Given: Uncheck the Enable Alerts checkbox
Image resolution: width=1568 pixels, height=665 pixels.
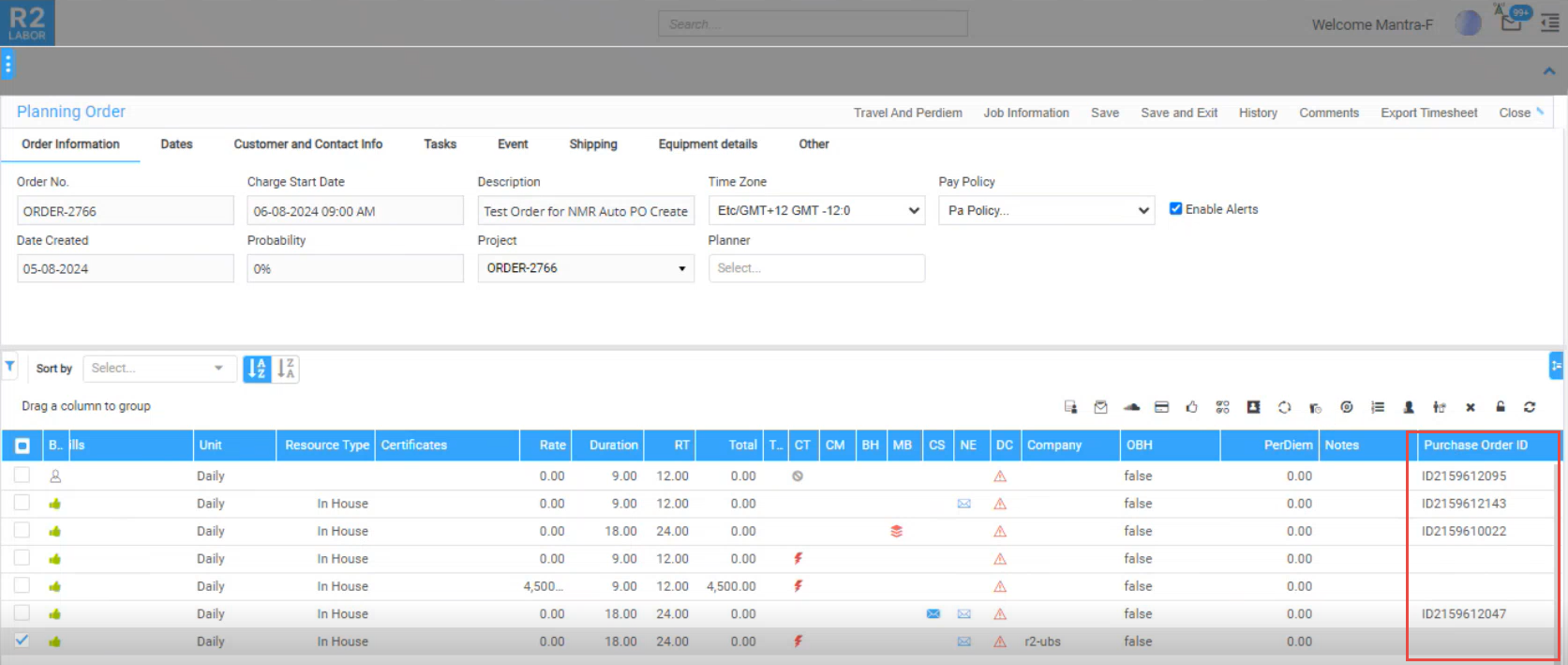Looking at the screenshot, I should pos(1175,209).
